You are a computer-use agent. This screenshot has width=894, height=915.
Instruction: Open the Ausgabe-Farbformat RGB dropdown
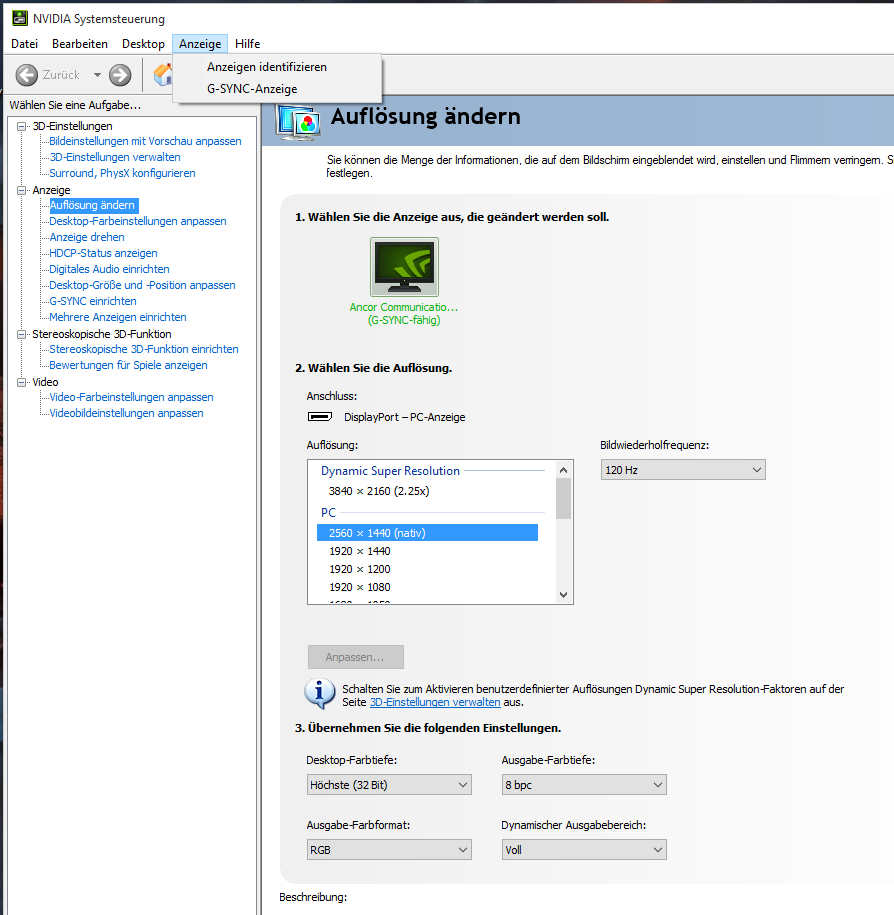(x=389, y=850)
